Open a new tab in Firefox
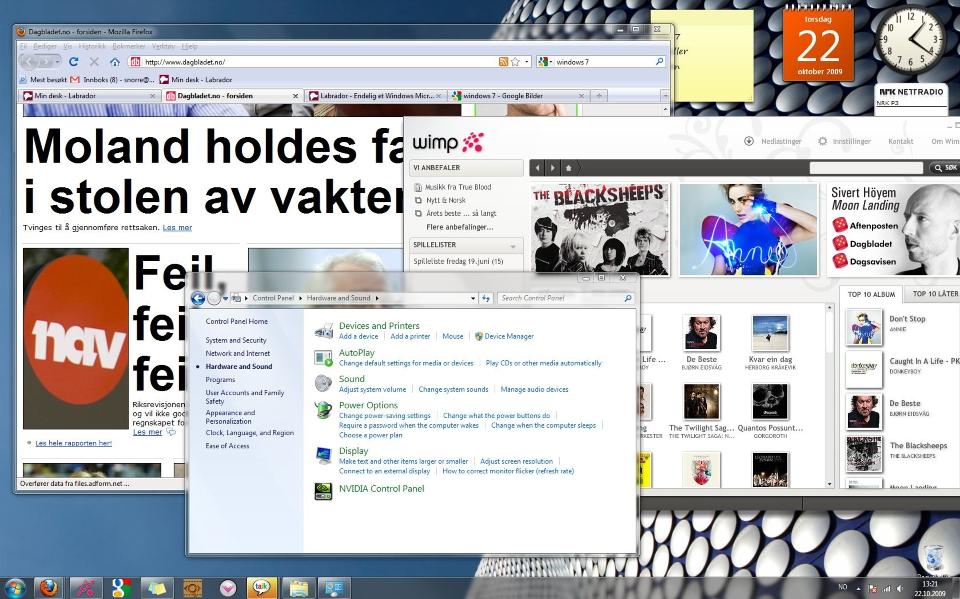 click(599, 96)
